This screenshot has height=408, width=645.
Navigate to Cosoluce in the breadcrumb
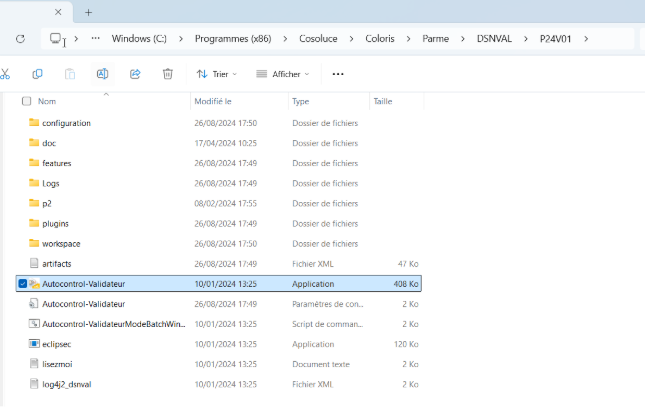tap(317, 38)
